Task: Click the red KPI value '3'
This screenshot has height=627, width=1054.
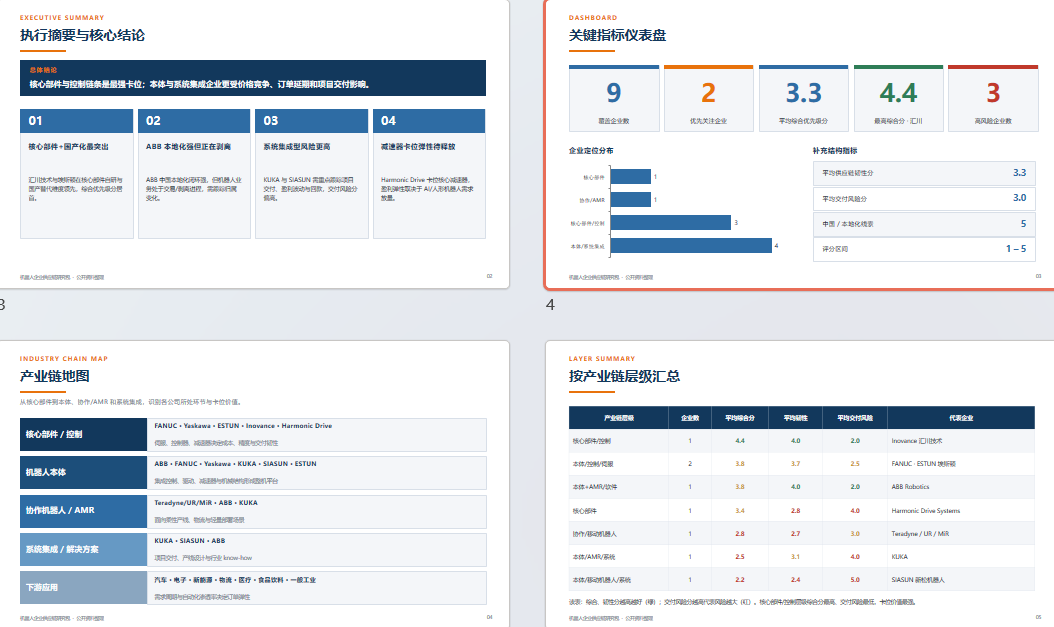Action: point(993,93)
